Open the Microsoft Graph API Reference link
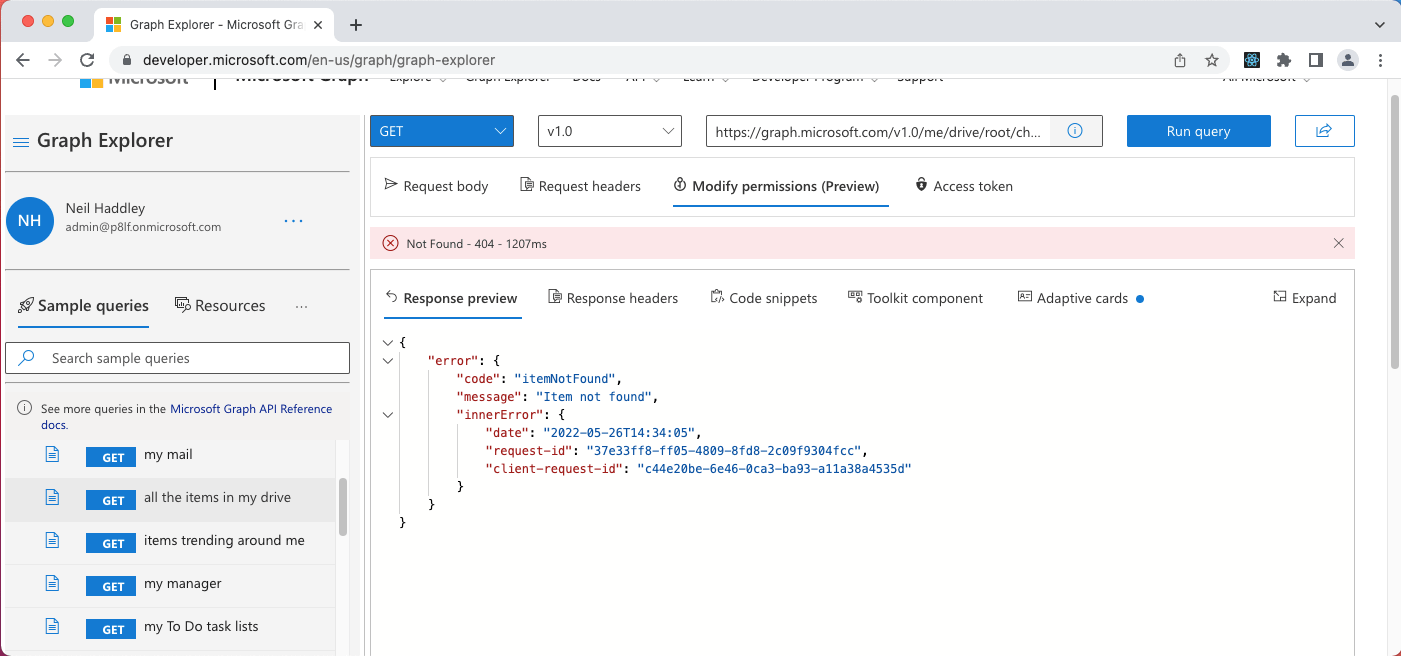This screenshot has width=1401, height=656. click(251, 409)
